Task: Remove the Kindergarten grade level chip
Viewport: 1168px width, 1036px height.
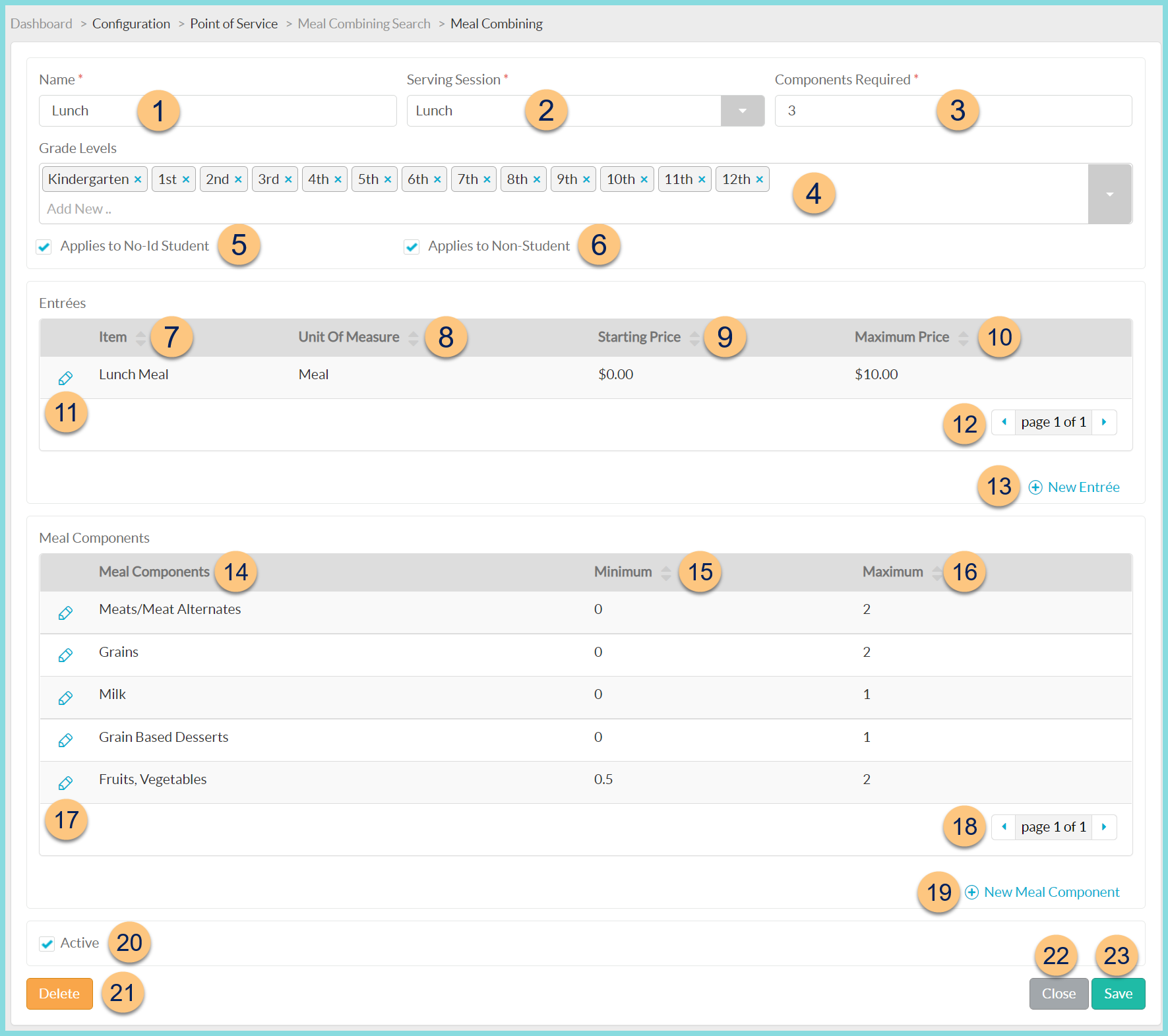Action: [x=138, y=179]
